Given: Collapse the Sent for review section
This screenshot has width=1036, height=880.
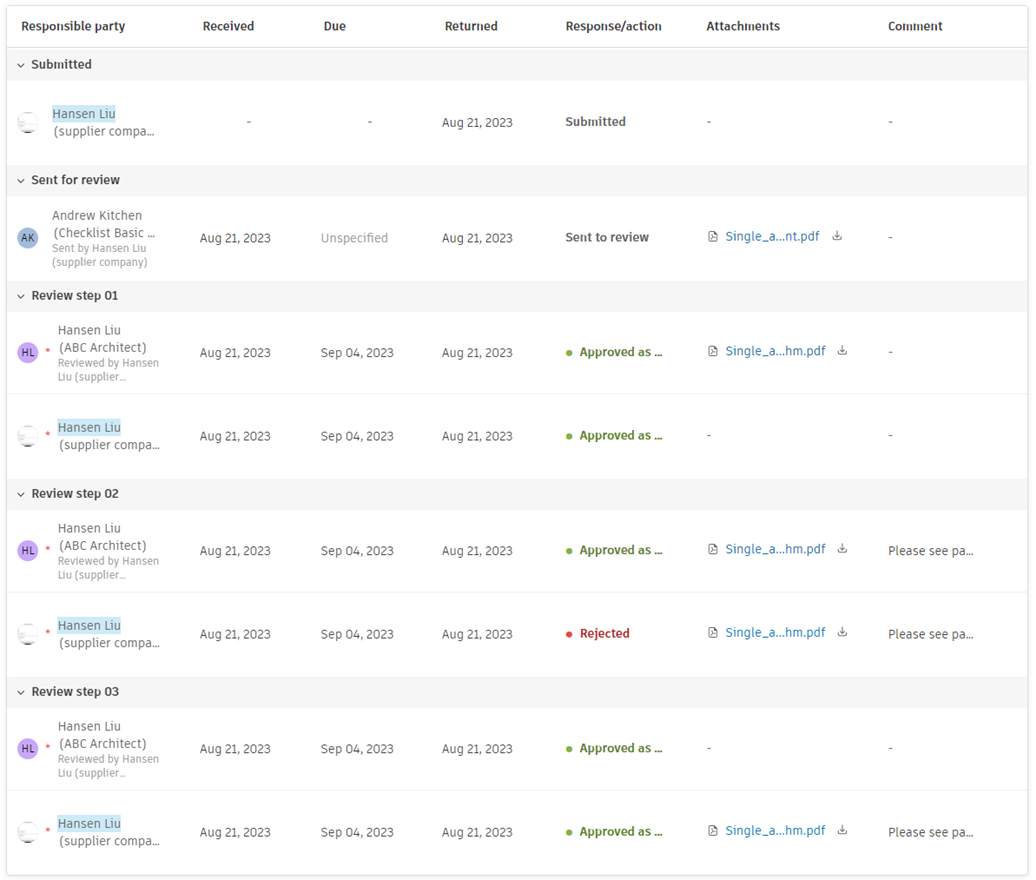Looking at the screenshot, I should coord(21,181).
